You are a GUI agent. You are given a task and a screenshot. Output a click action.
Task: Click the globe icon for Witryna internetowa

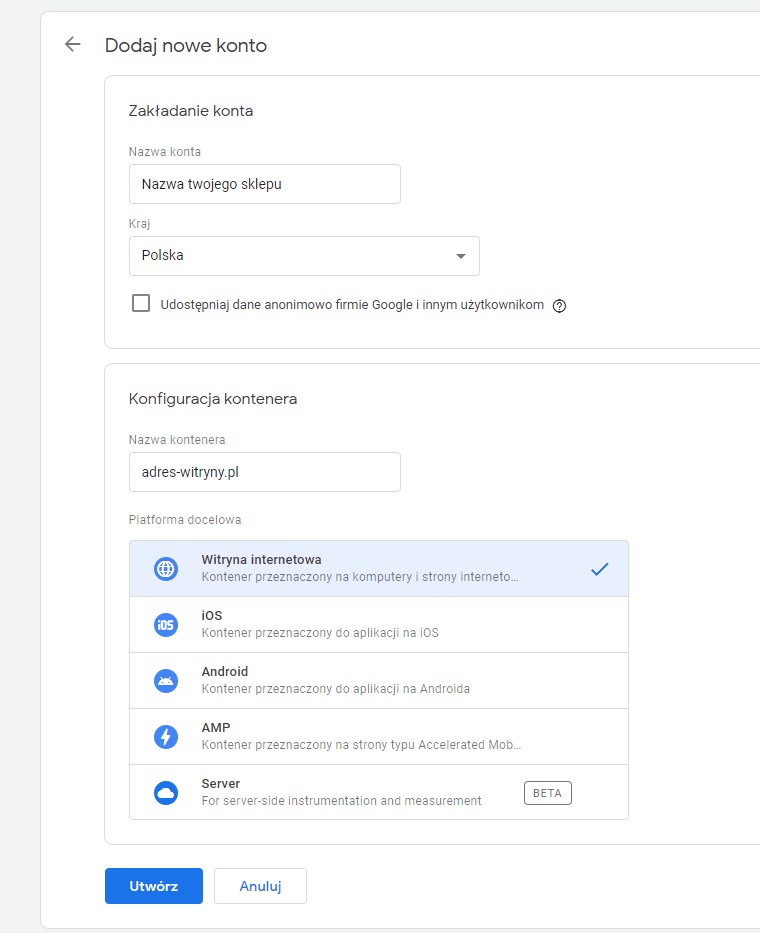[x=165, y=569]
